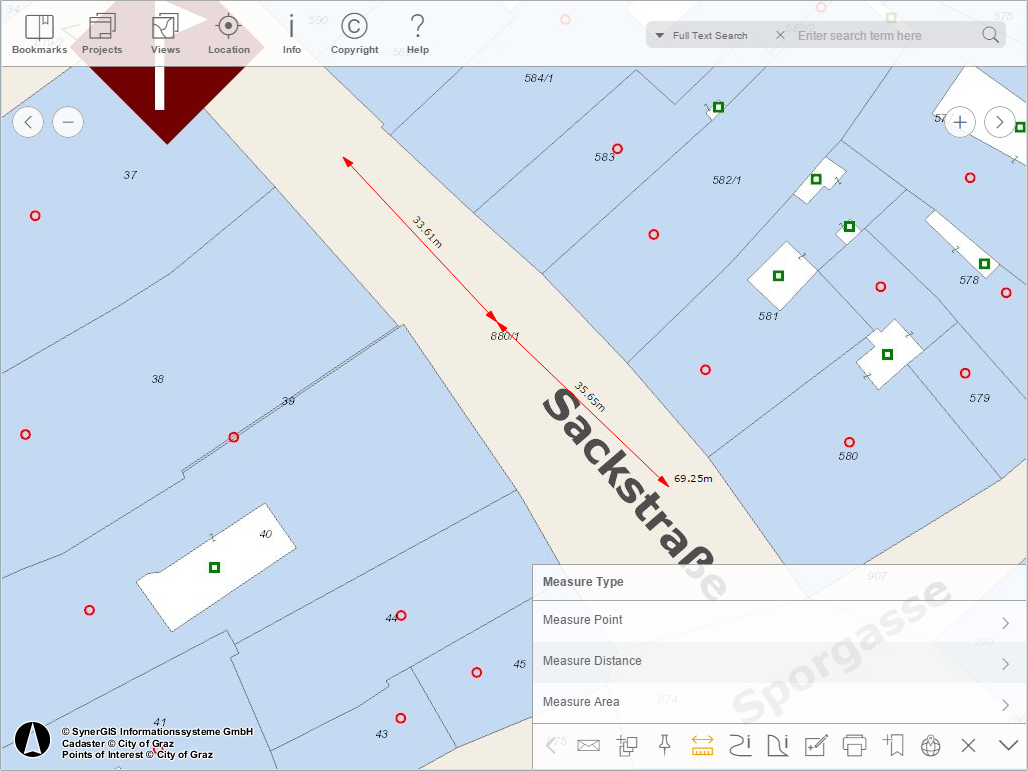Open the print map tool
Screen dimensions: 1028x771
(x=854, y=745)
